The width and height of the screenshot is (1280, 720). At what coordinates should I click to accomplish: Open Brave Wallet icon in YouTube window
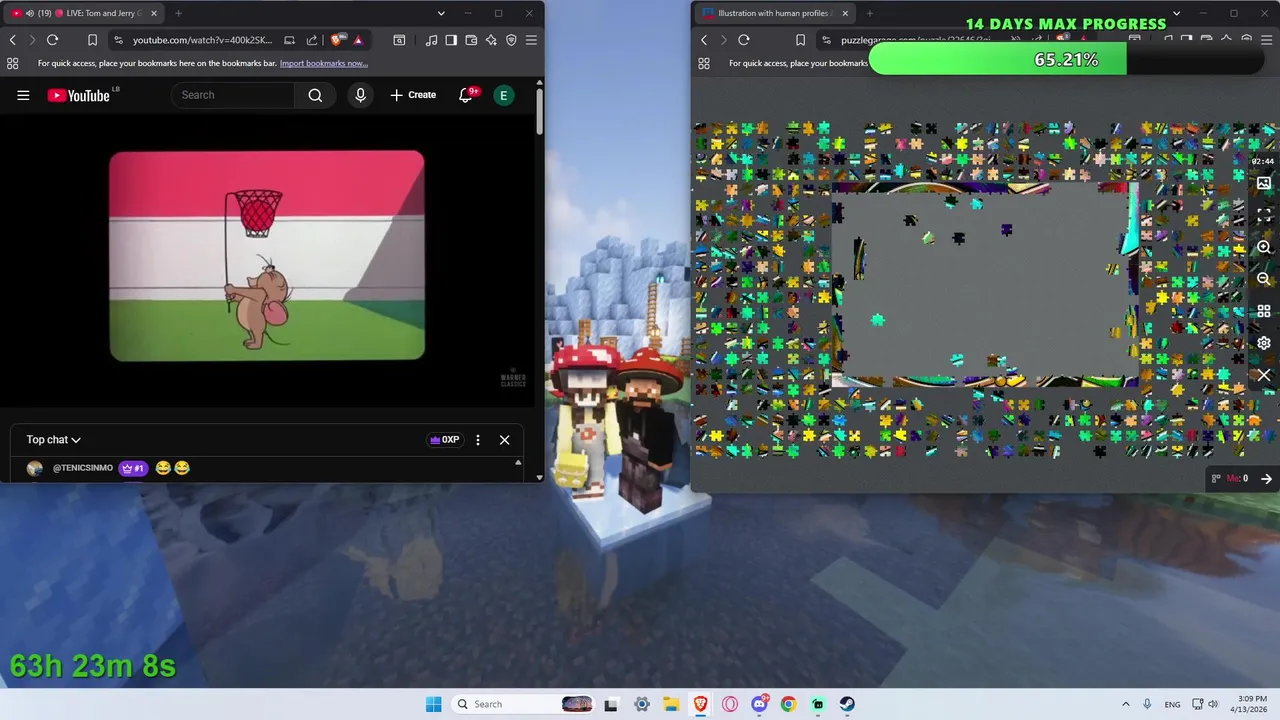471,40
